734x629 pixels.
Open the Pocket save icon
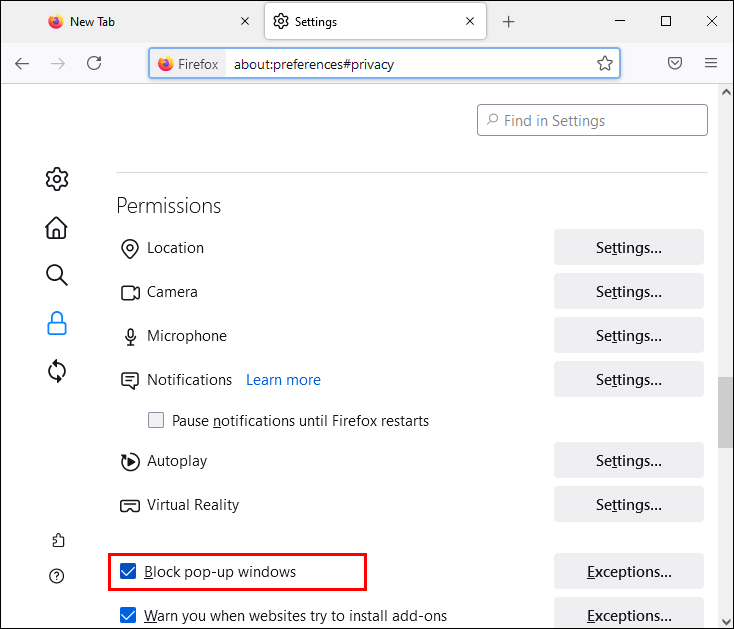coord(675,63)
